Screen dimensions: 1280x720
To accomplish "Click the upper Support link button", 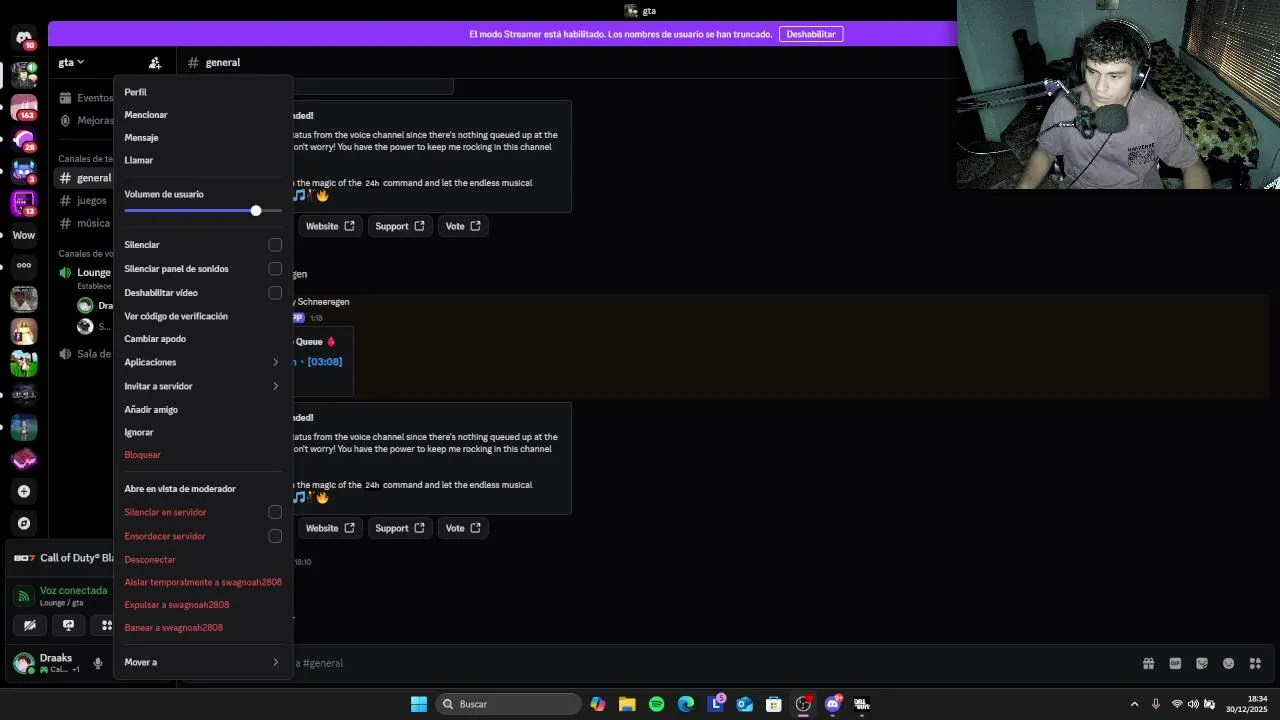I will (400, 226).
